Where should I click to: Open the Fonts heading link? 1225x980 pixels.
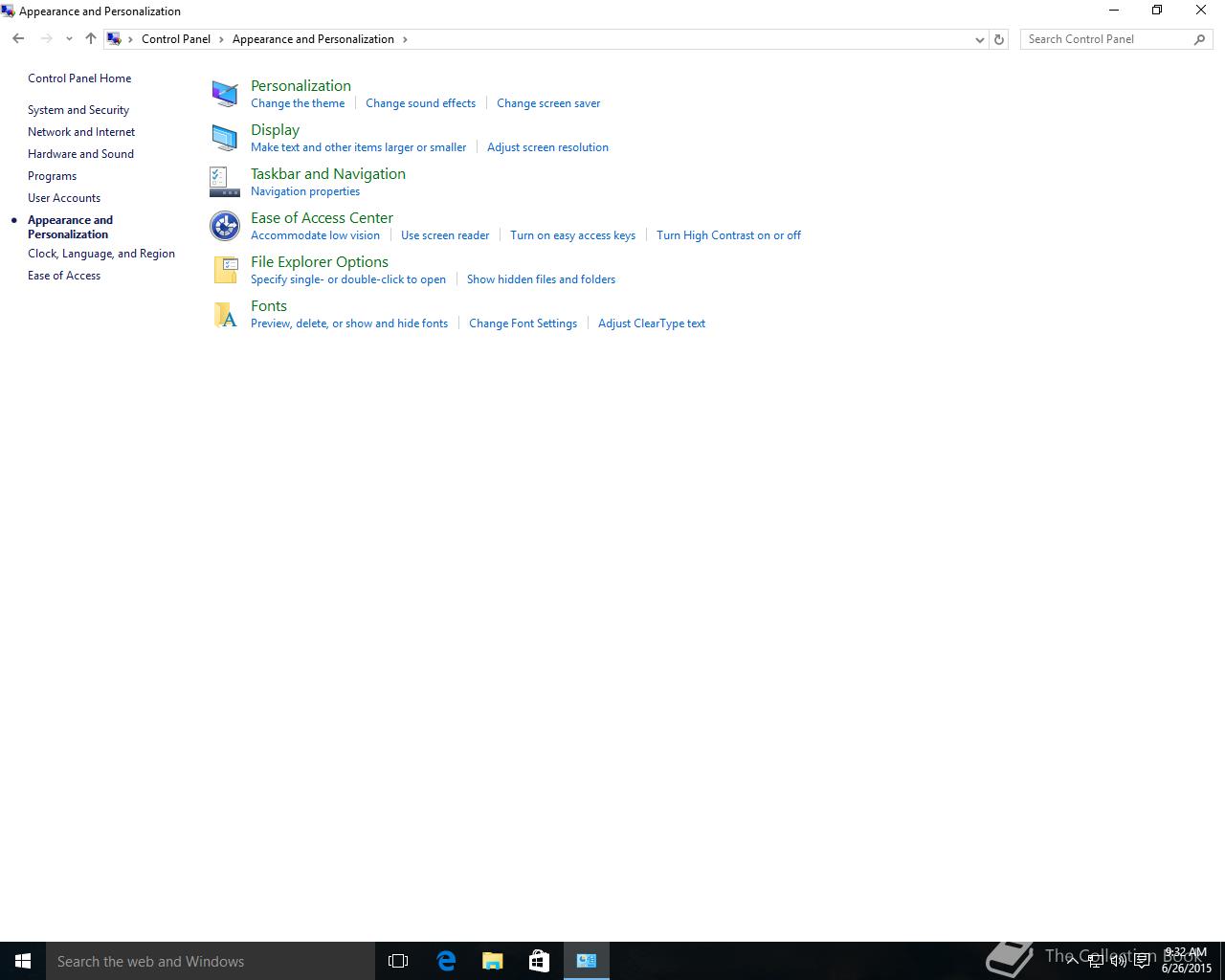click(269, 305)
